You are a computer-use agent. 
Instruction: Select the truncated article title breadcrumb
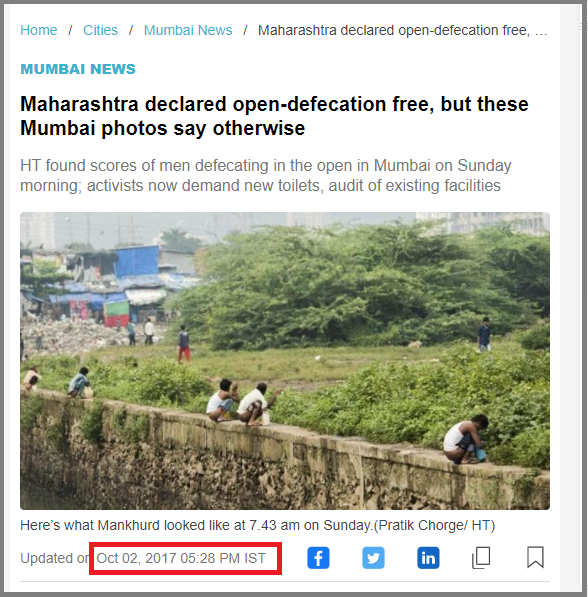[x=403, y=30]
